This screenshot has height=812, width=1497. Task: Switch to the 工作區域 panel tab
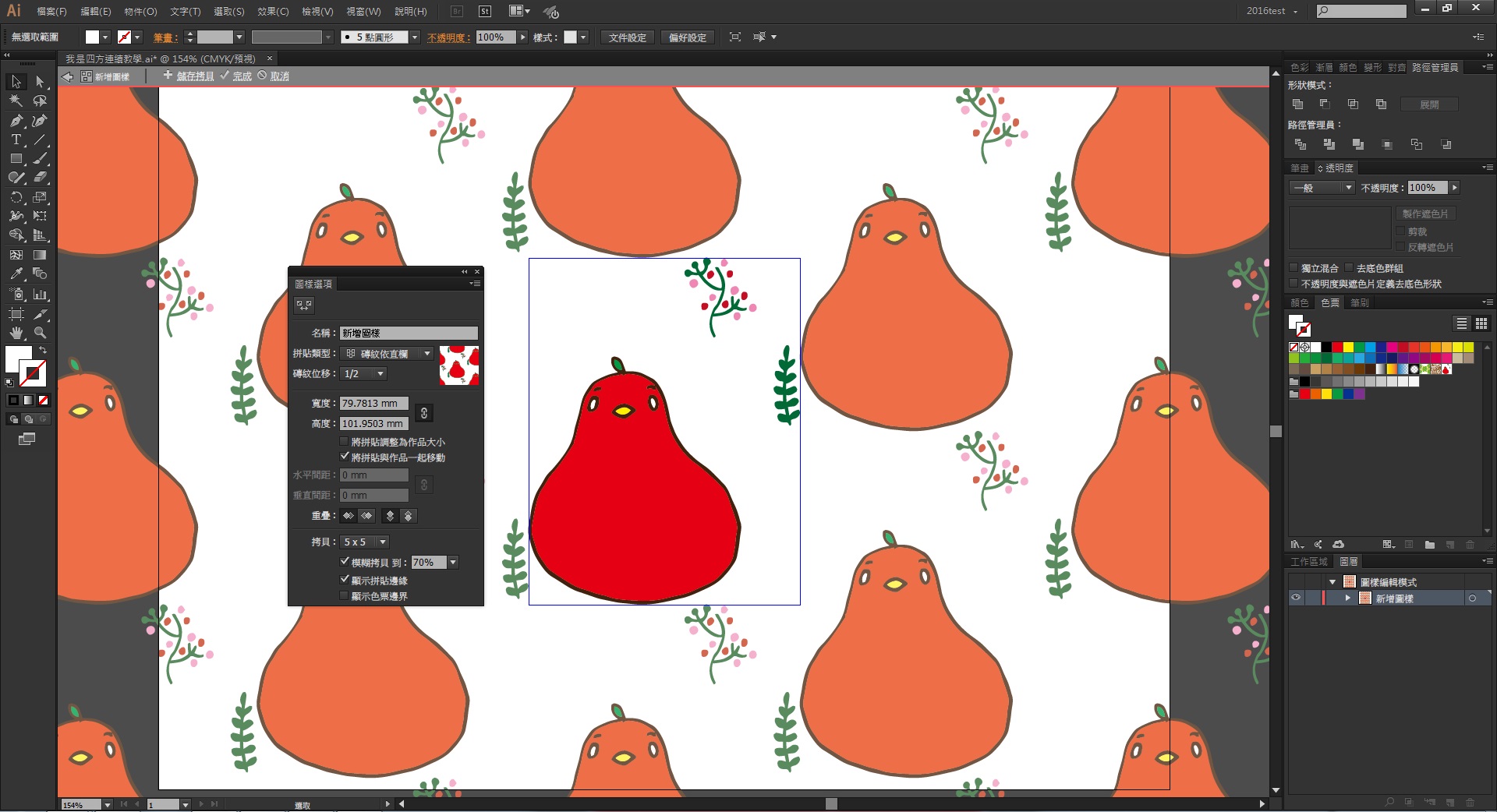click(x=1308, y=562)
